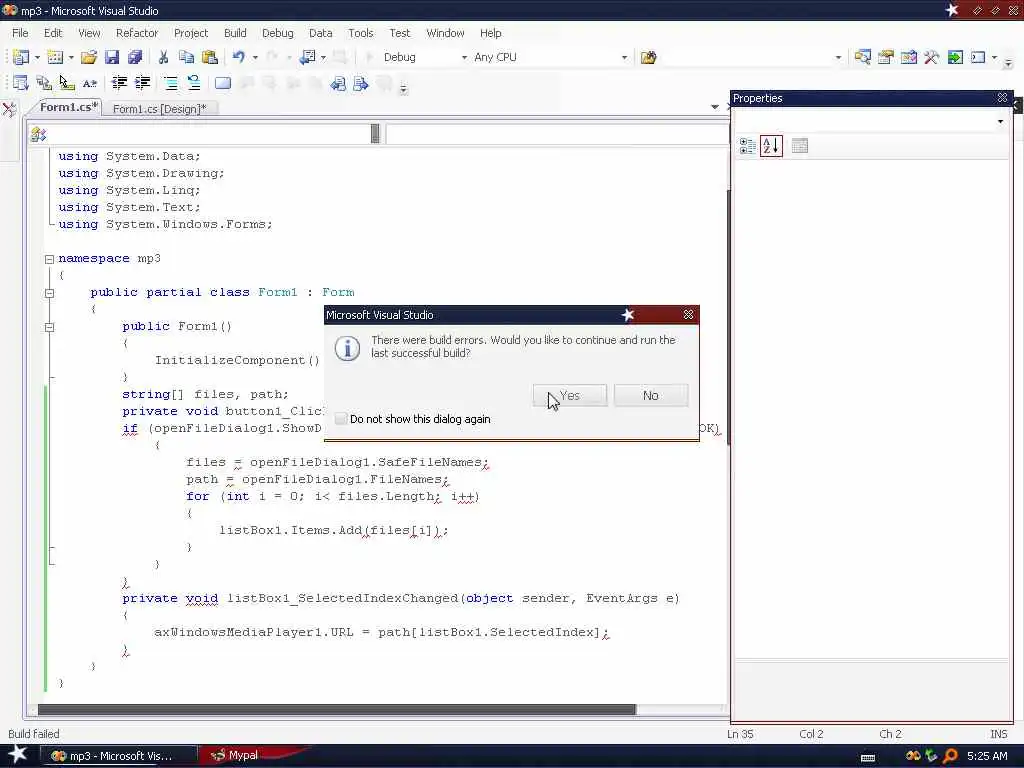Image resolution: width=1024 pixels, height=768 pixels.
Task: Click No in the build errors dialog
Action: point(650,395)
